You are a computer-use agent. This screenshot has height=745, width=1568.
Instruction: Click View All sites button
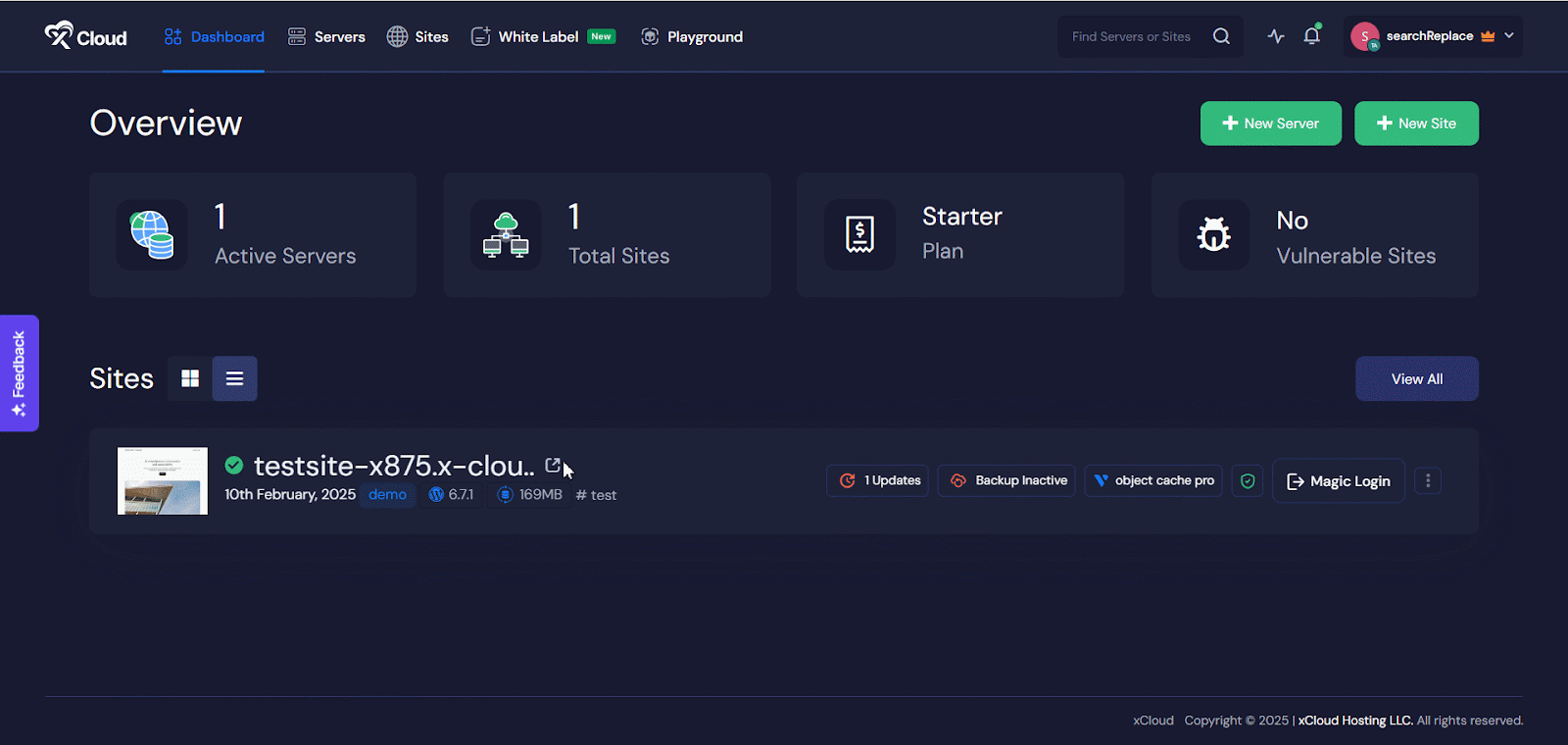(1416, 379)
